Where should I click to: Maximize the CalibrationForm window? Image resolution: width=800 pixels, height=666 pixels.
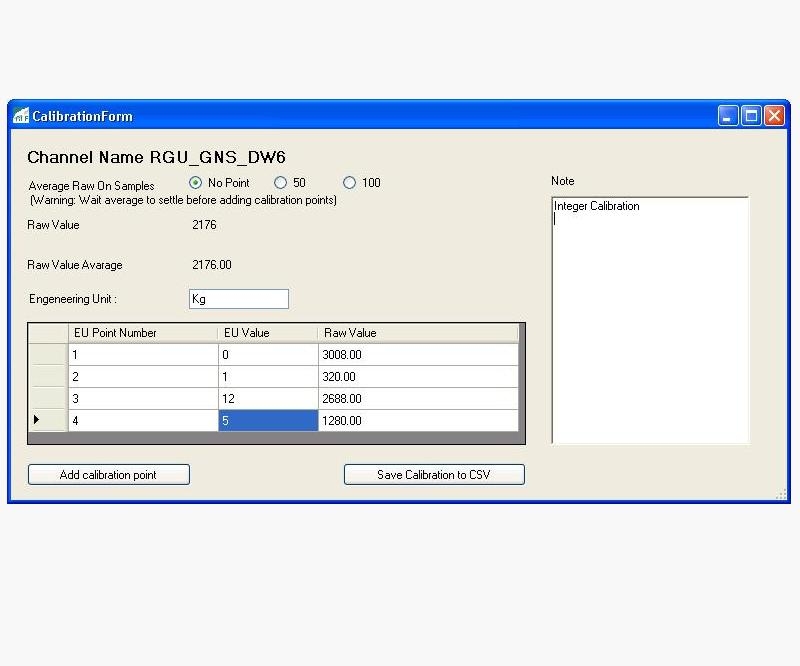point(751,116)
